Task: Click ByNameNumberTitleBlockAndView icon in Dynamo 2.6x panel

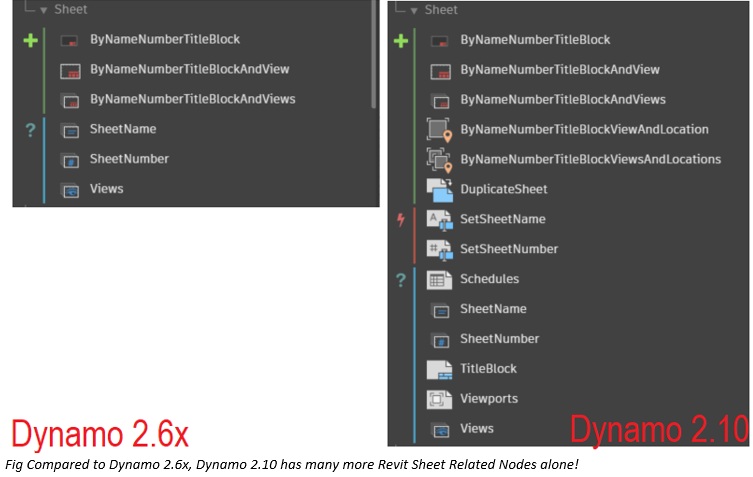Action: tap(70, 71)
